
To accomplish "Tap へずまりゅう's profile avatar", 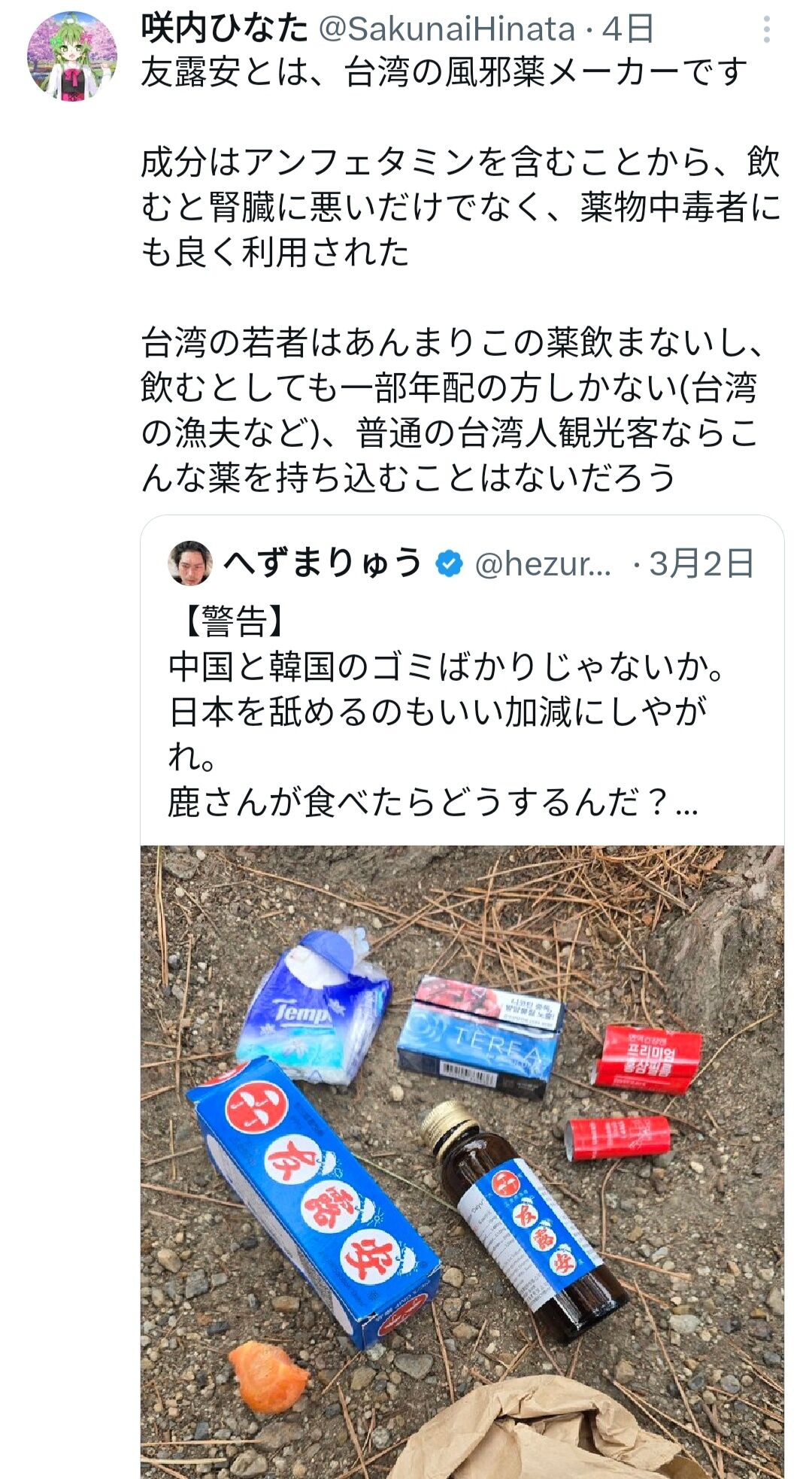I will (189, 563).
